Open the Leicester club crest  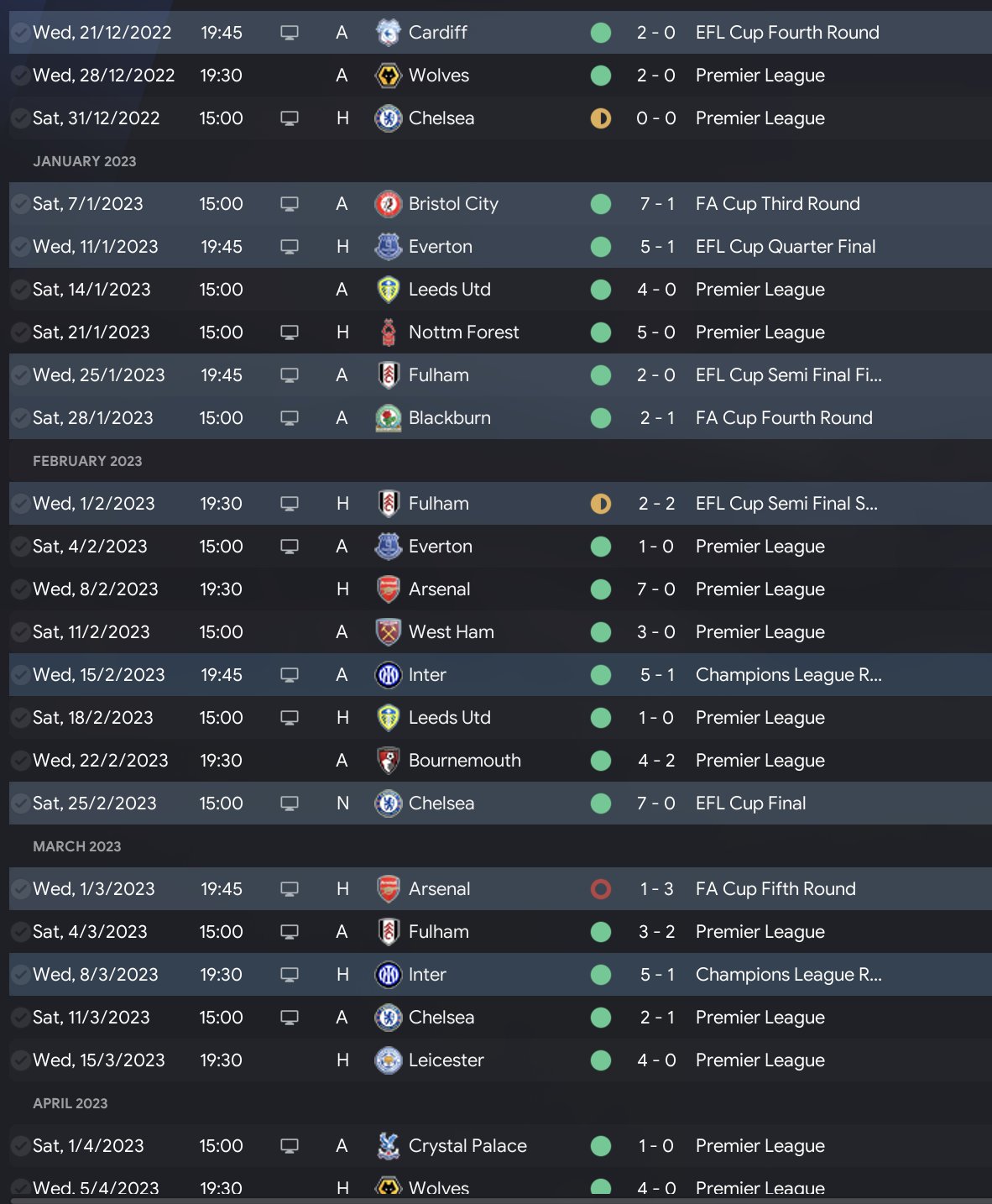tap(388, 1060)
